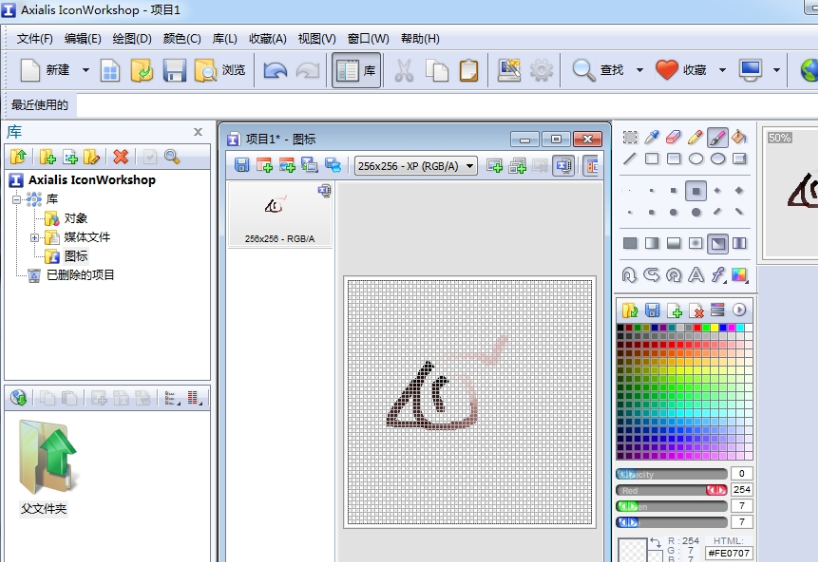Select the eyedropper color picker tool

[652, 137]
